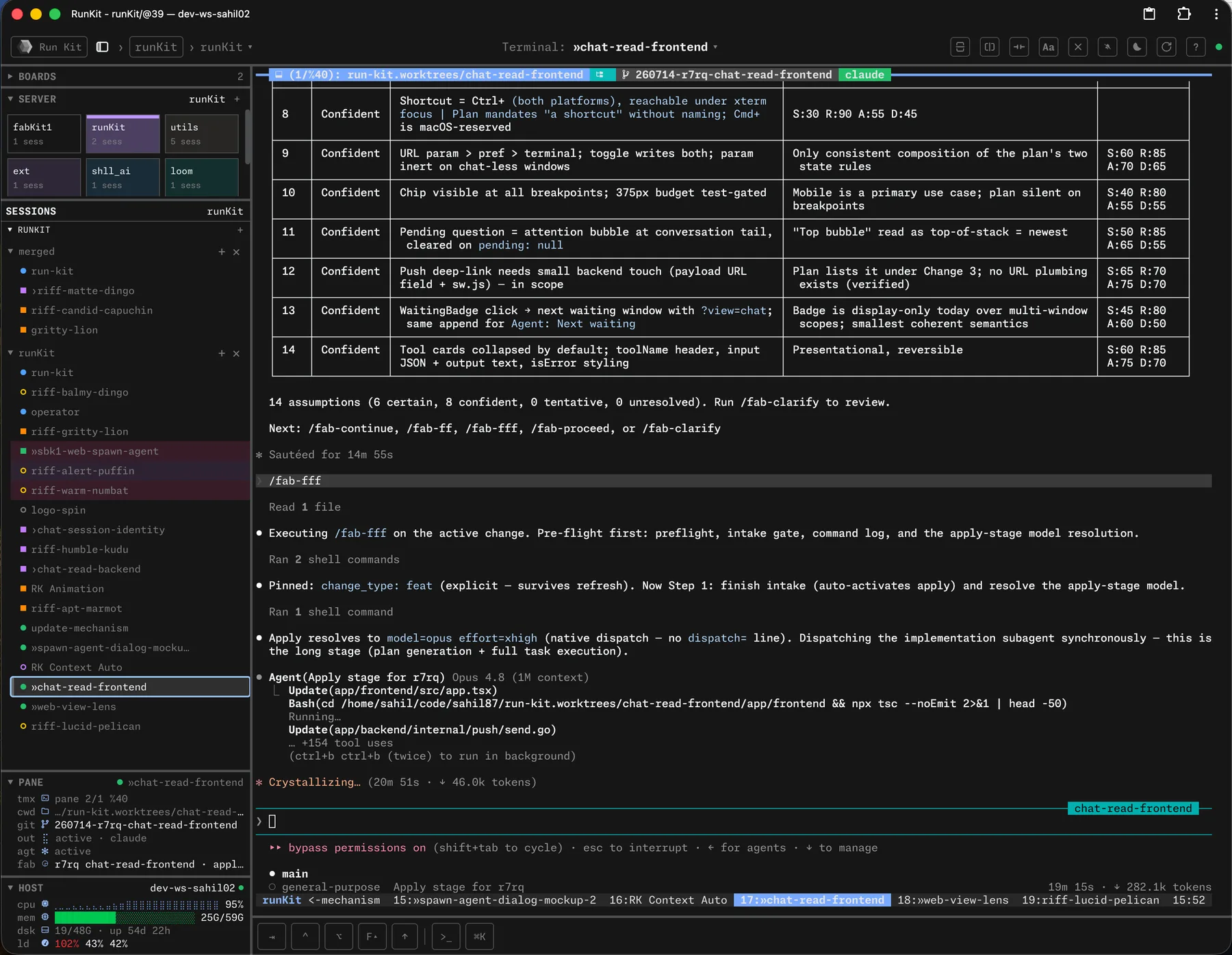Click the split vertical pane icon
The image size is (1232, 955).
(x=990, y=47)
